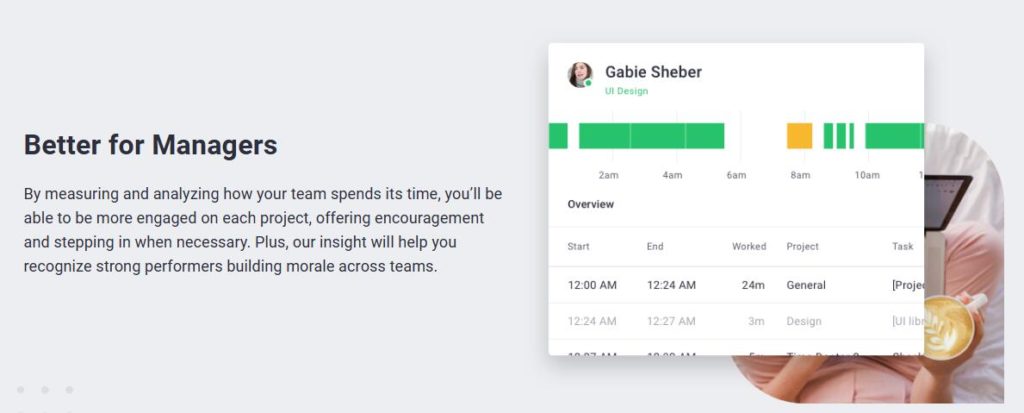This screenshot has height=413, width=1024.
Task: Select the 12:24 AM Design time entry row
Action: (x=735, y=321)
